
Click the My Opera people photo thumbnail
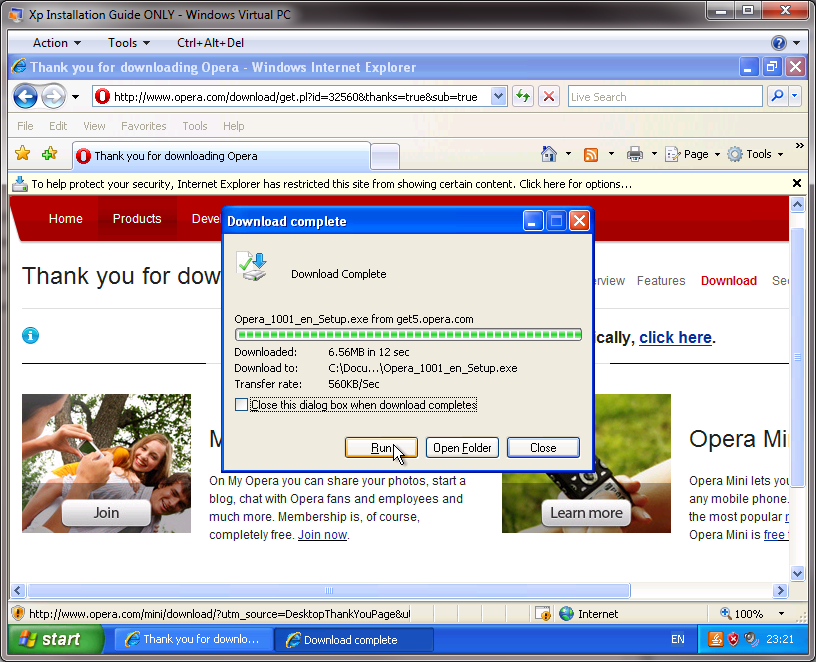click(106, 463)
